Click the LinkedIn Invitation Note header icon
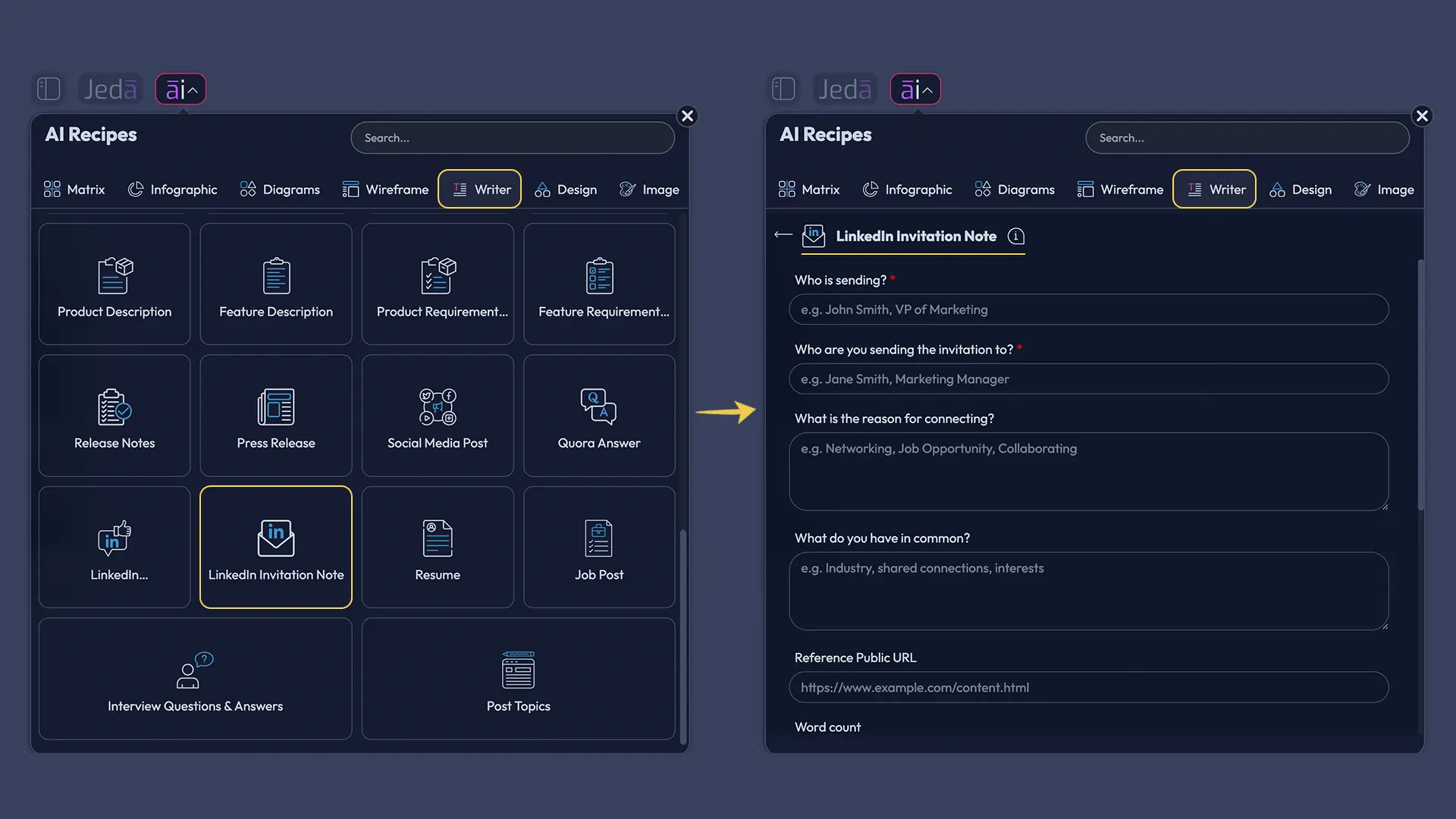The width and height of the screenshot is (1456, 819). [814, 235]
